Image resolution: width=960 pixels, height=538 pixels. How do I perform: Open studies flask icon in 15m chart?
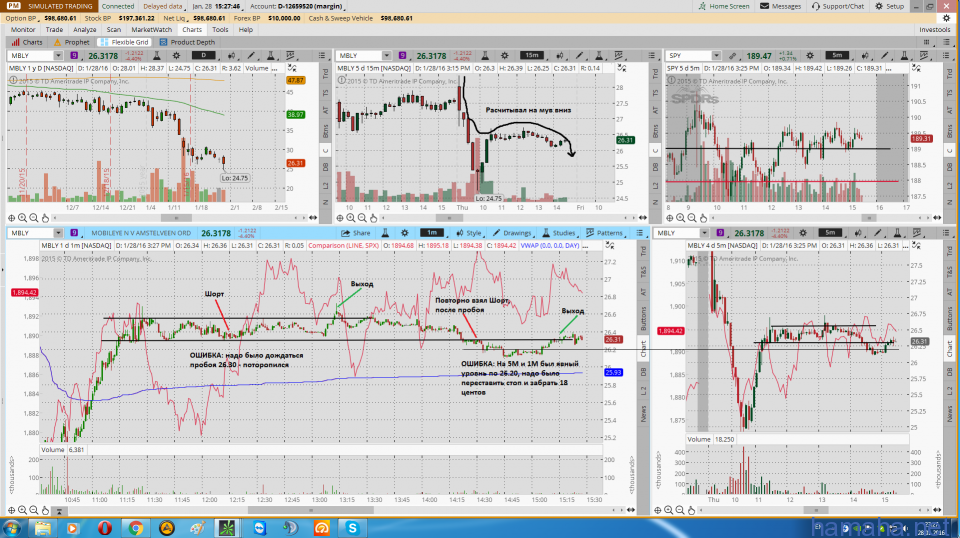click(599, 56)
